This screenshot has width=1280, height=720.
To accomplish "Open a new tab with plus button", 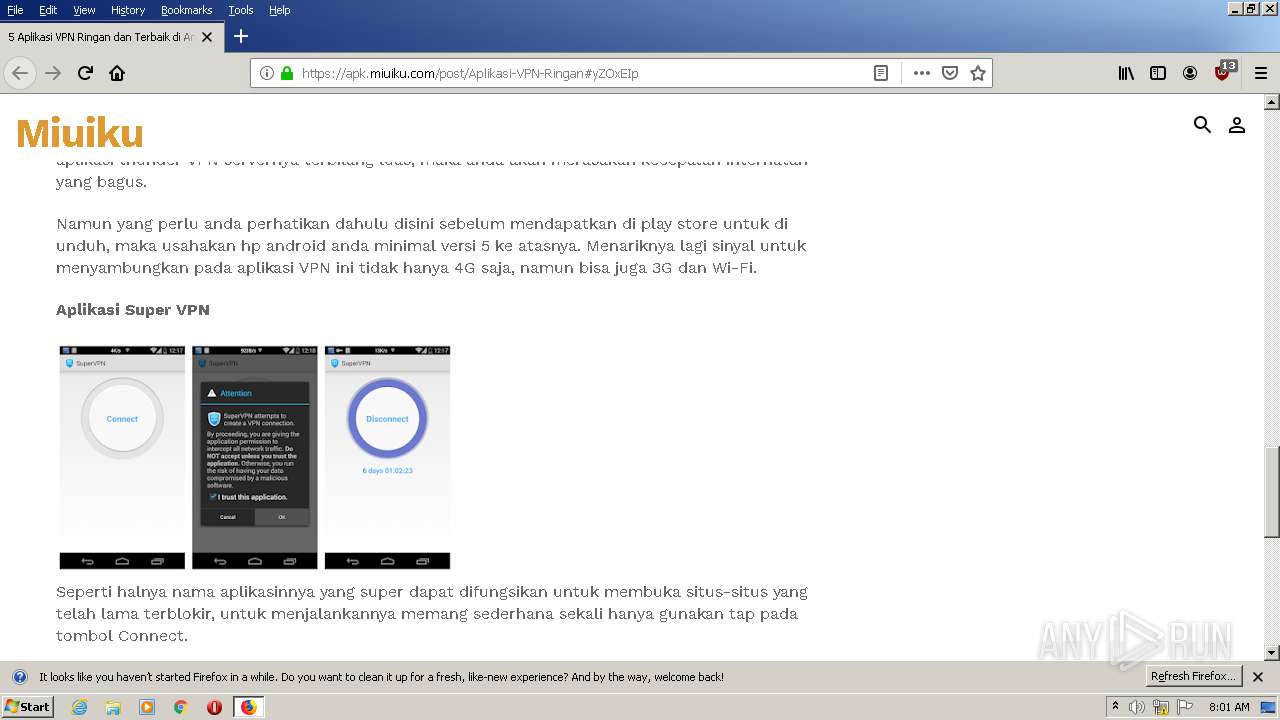I will (x=241, y=36).
